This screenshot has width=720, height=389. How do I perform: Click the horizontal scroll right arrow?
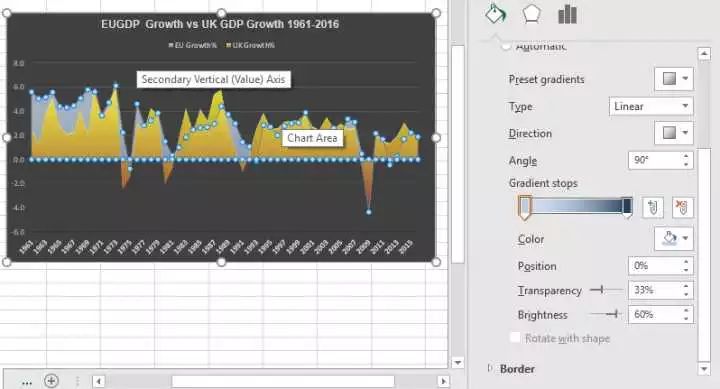coord(443,381)
